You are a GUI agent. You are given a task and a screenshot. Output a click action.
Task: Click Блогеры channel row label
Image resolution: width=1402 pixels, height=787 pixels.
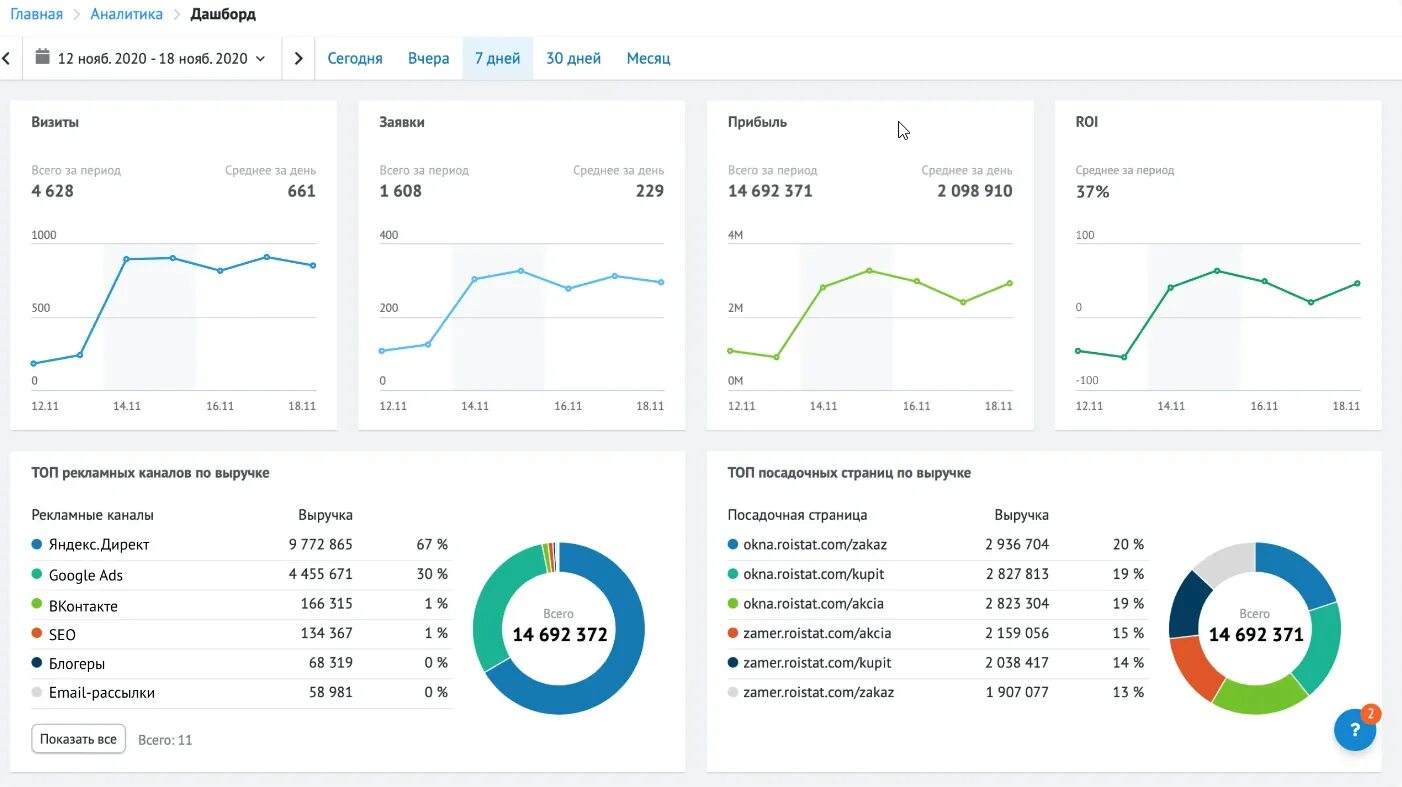(77, 664)
